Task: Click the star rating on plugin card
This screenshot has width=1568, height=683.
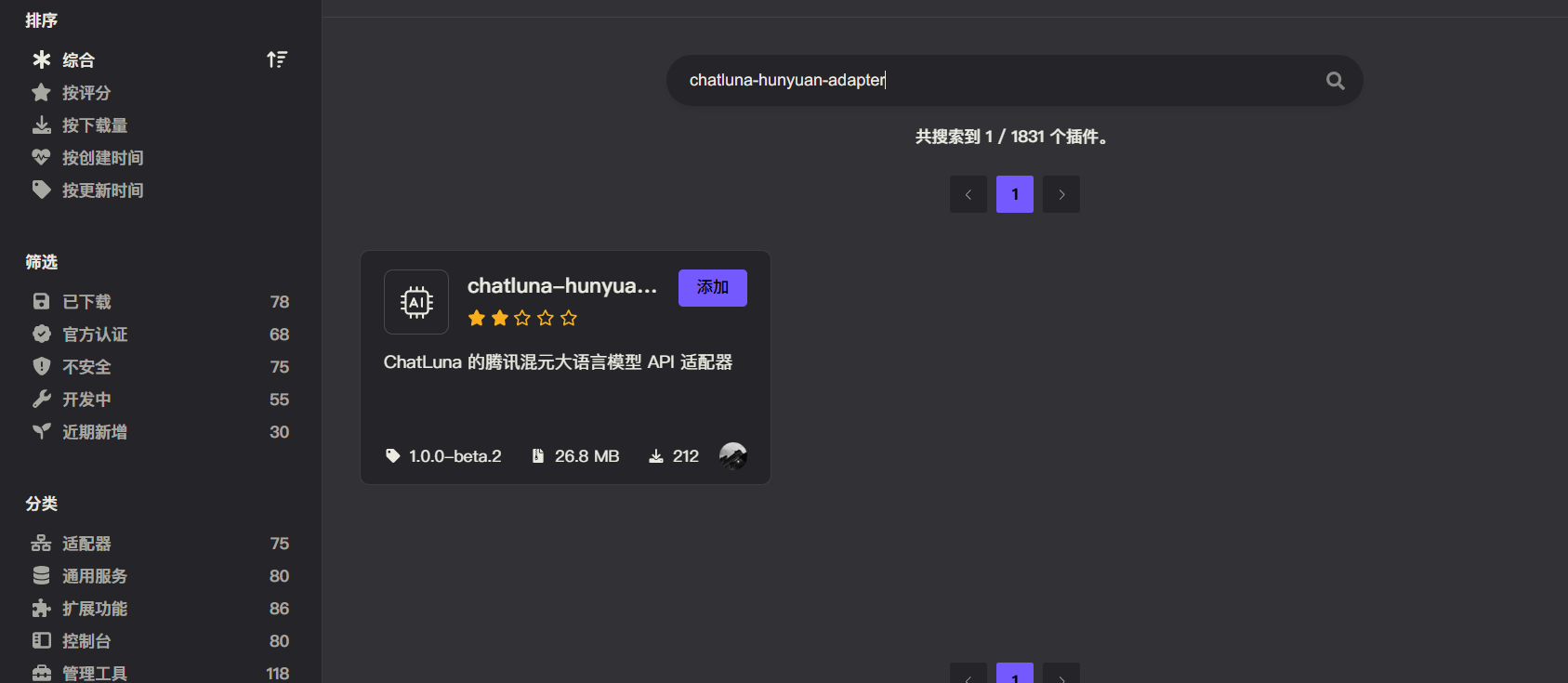Action: [x=522, y=319]
